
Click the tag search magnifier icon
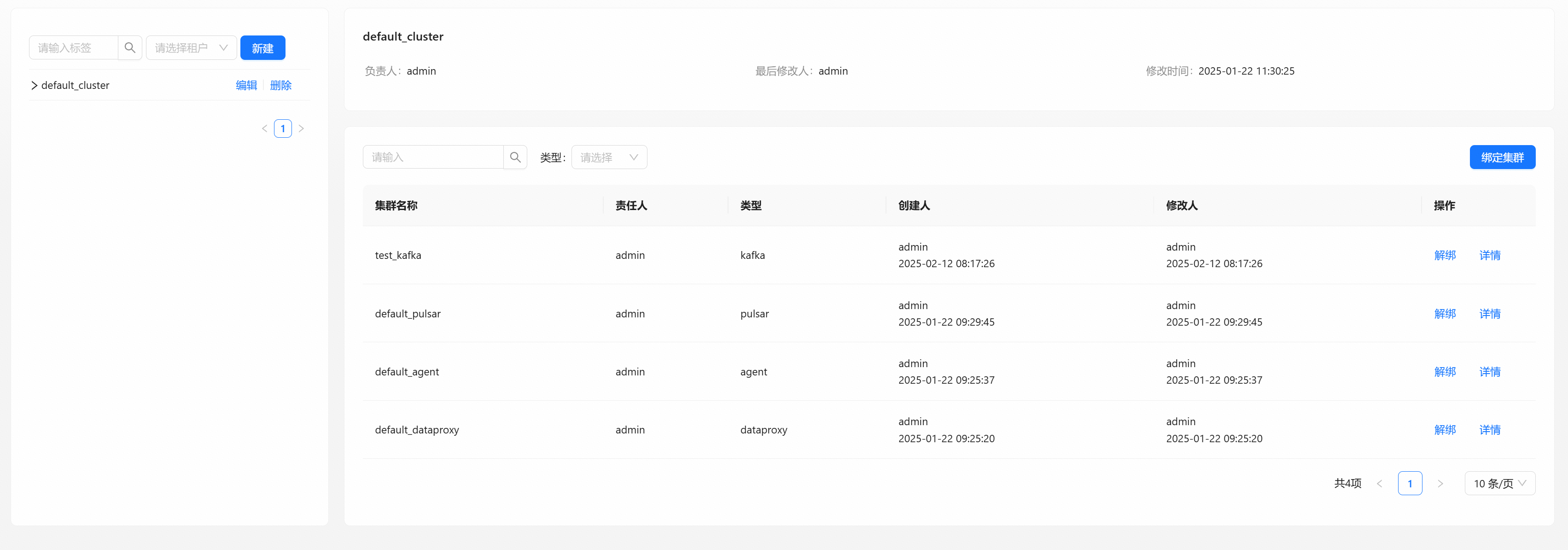130,47
